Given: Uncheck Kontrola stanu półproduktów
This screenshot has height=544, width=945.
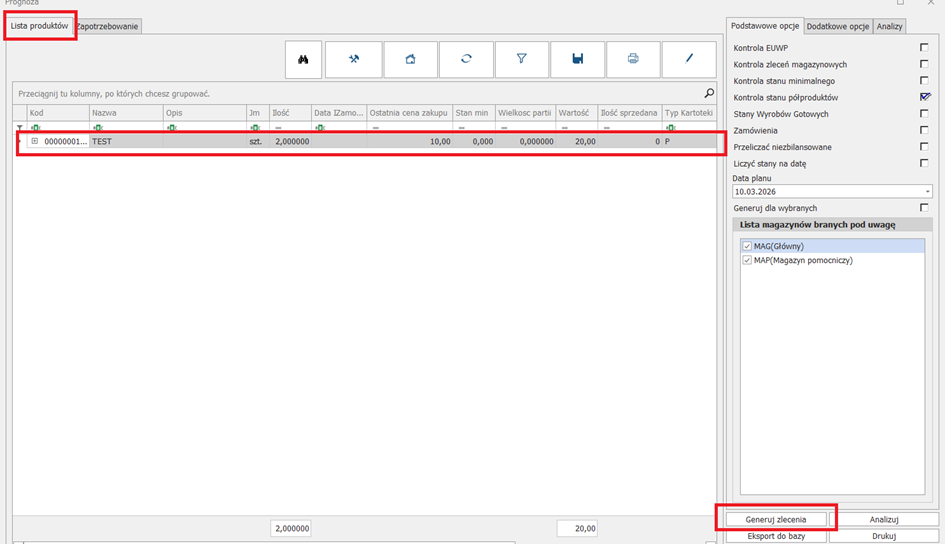Looking at the screenshot, I should pos(924,97).
